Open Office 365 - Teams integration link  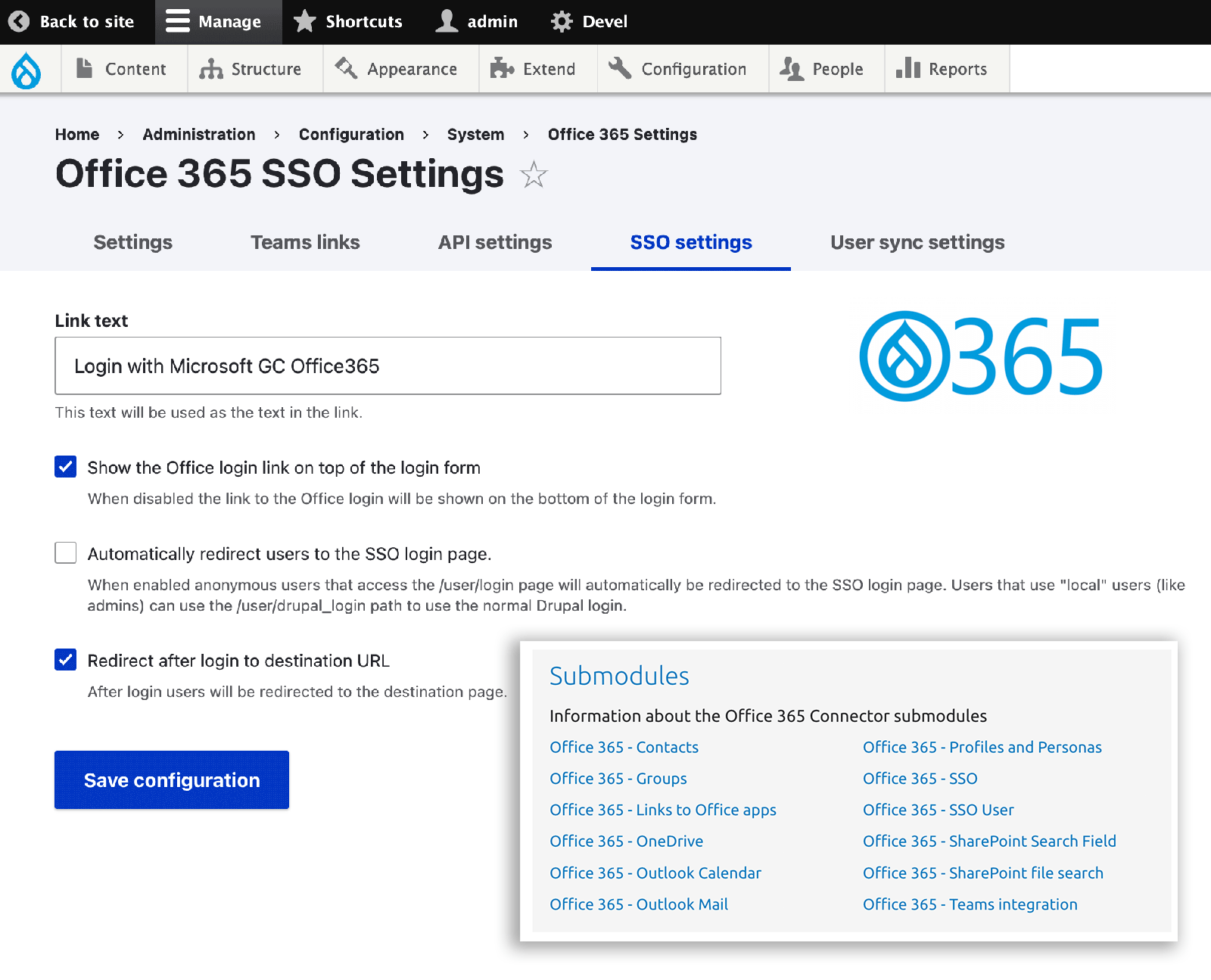pyautogui.click(x=970, y=904)
